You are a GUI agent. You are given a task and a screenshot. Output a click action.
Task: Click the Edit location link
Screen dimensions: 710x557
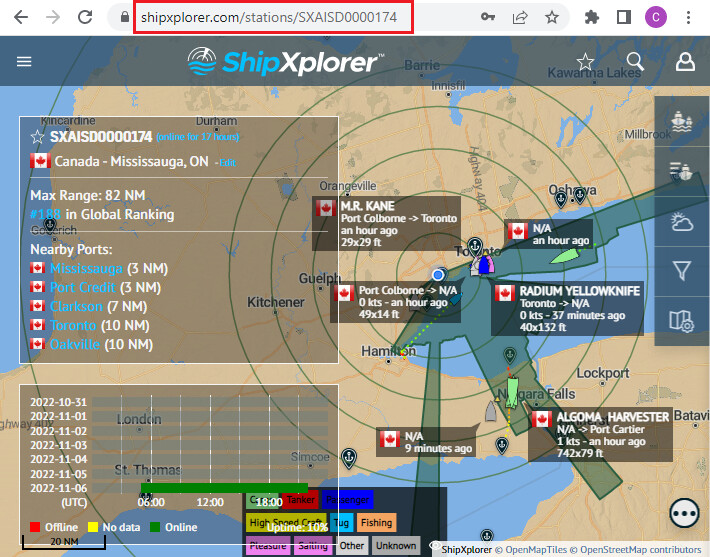click(227, 163)
